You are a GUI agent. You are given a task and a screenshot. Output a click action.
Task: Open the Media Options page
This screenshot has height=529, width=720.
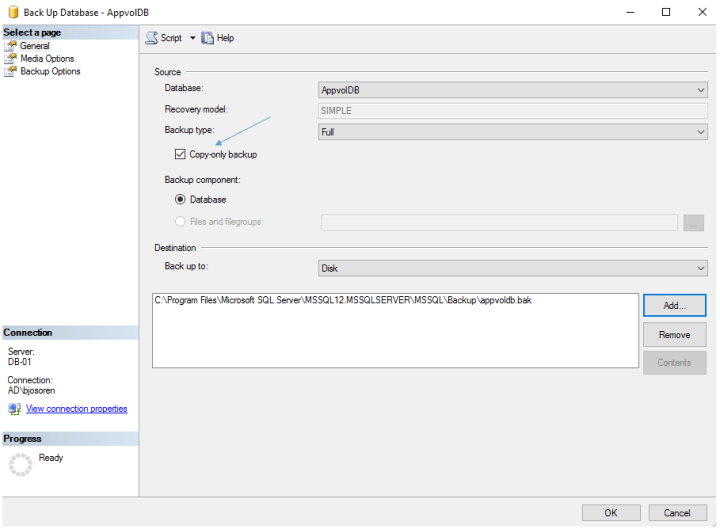tap(47, 59)
